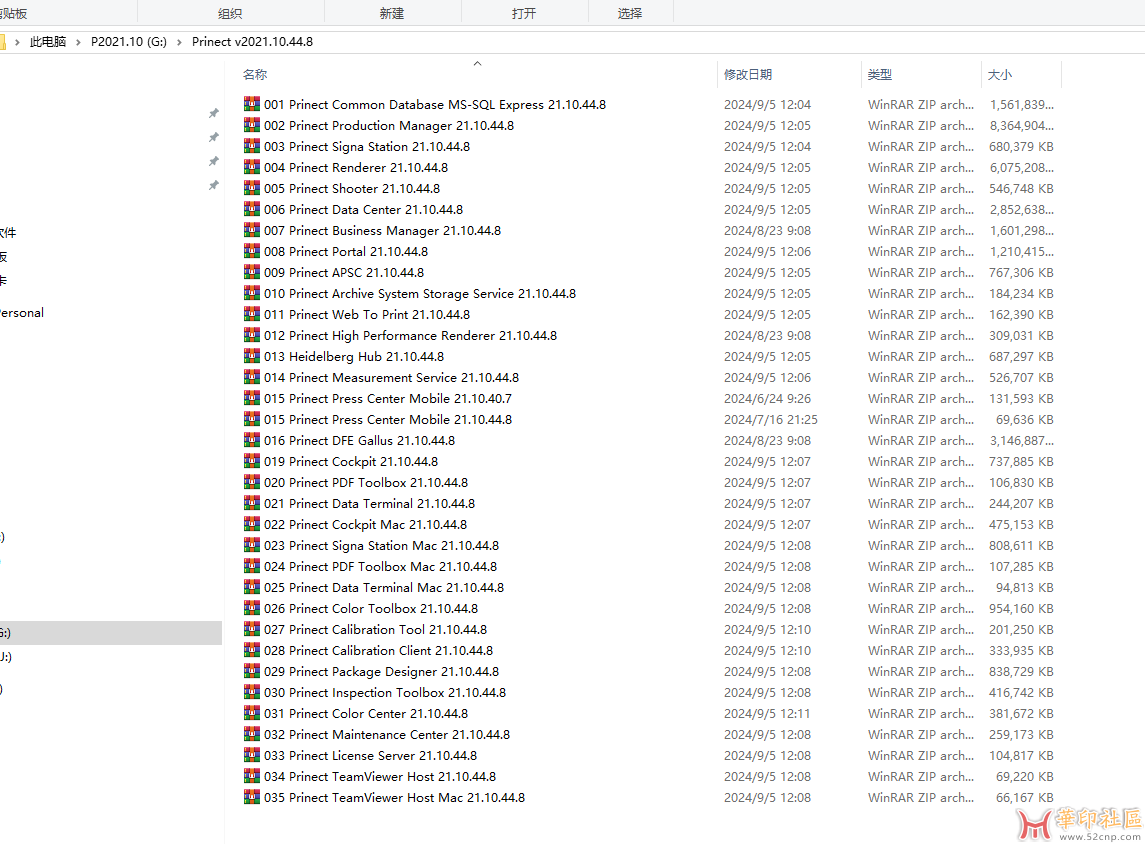Click the WinRAR icon for 009 Prinect APSC
Screen dimensions: 1145x844
click(x=252, y=272)
